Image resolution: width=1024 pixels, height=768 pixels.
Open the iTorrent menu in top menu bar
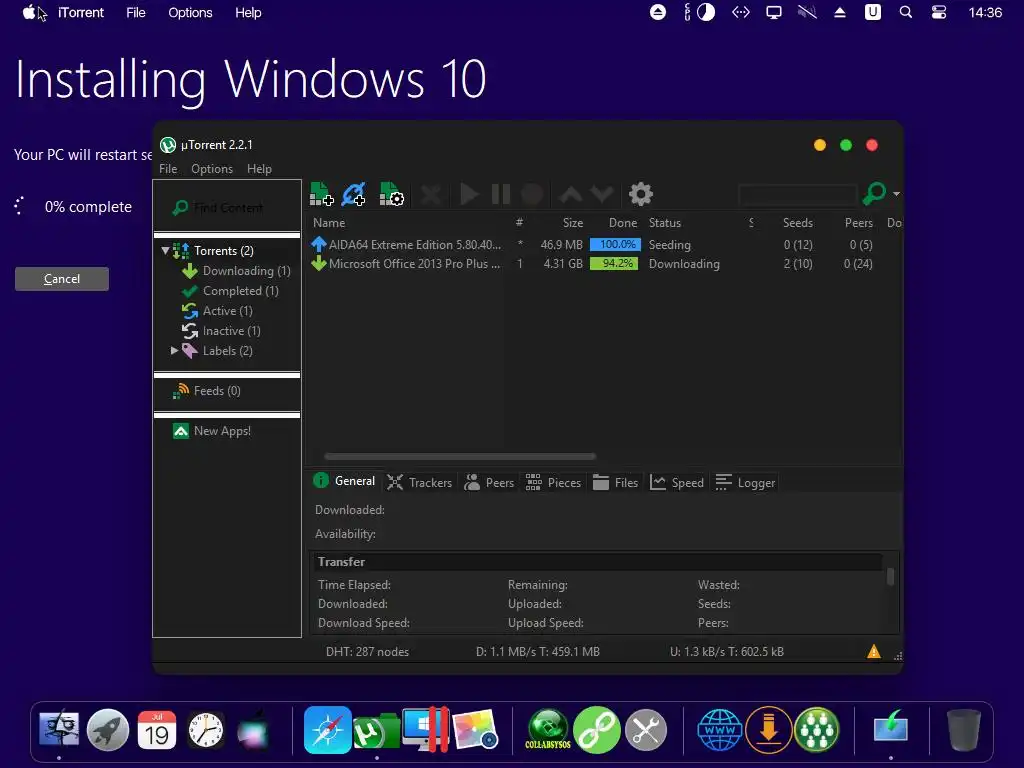(x=81, y=12)
